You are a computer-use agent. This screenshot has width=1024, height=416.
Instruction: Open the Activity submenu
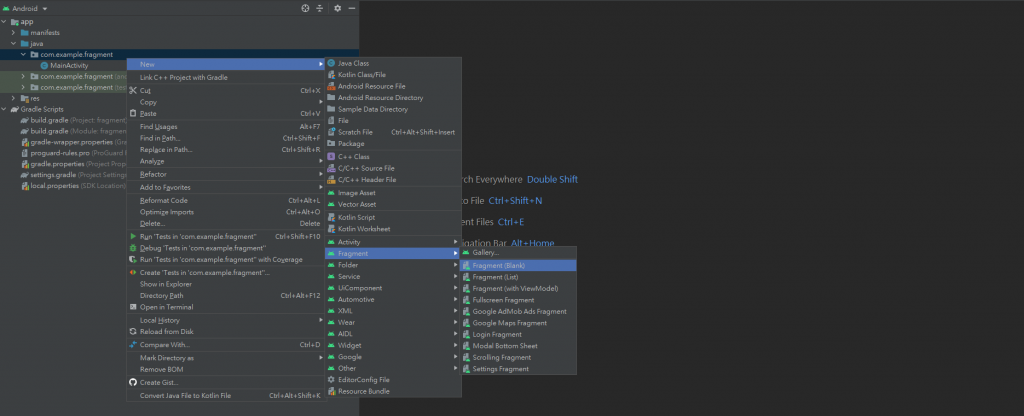click(393, 242)
